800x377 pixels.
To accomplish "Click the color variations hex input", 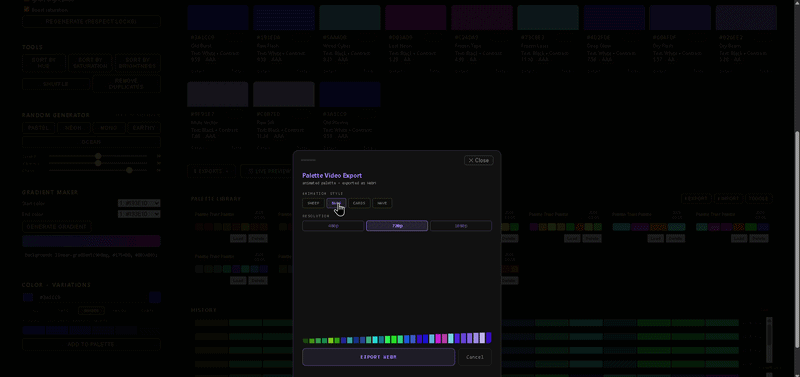I will click(92, 297).
